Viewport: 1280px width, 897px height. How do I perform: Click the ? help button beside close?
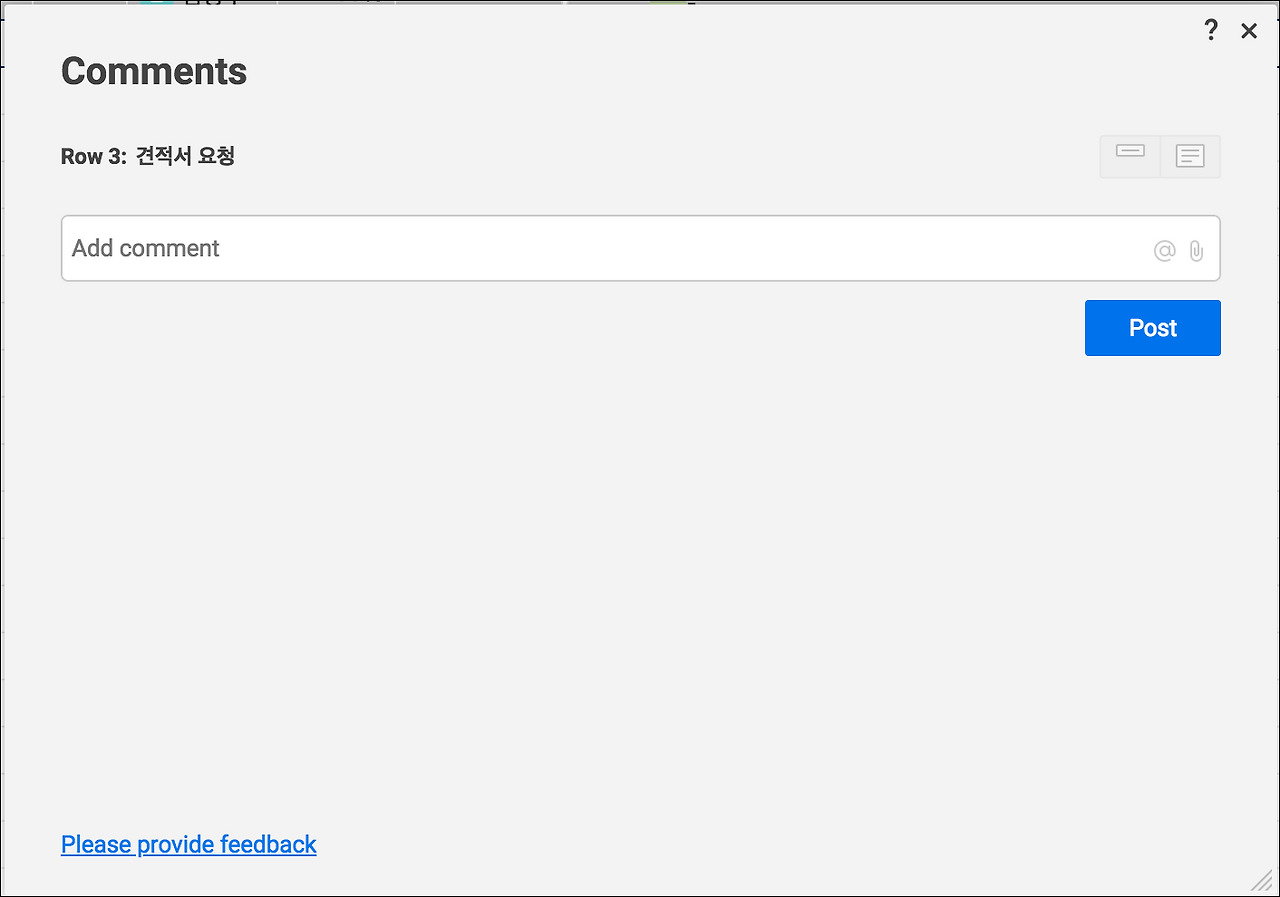tap(1211, 30)
